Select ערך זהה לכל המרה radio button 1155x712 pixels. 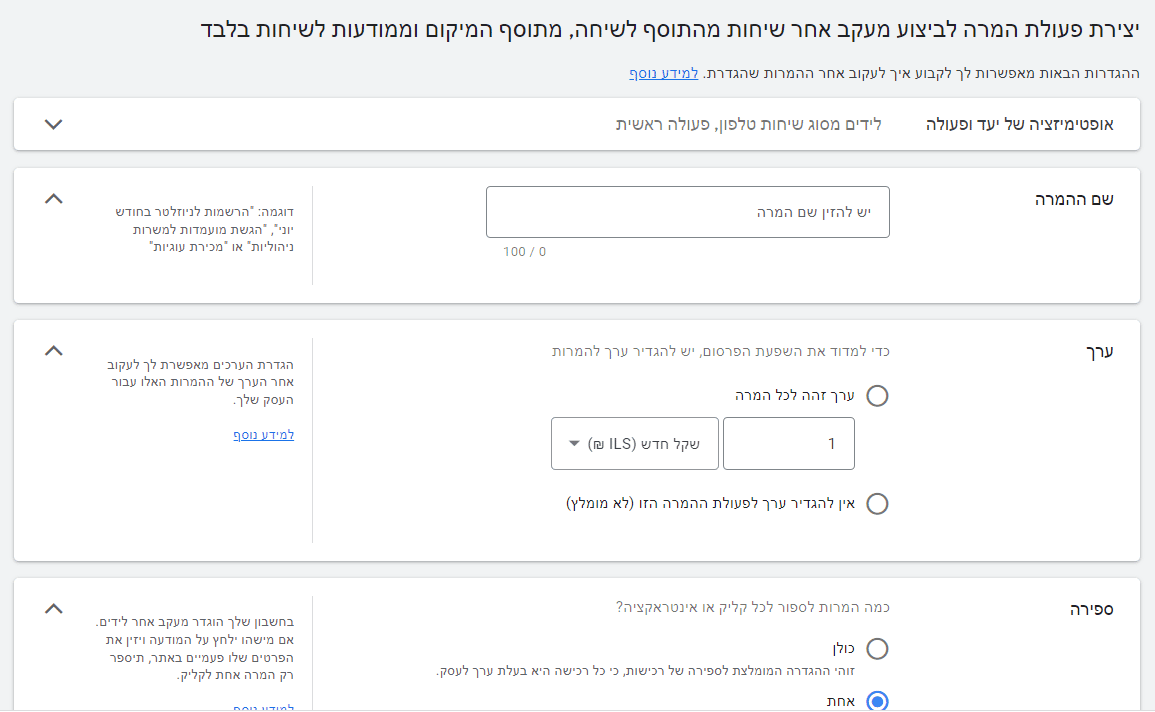click(x=877, y=396)
